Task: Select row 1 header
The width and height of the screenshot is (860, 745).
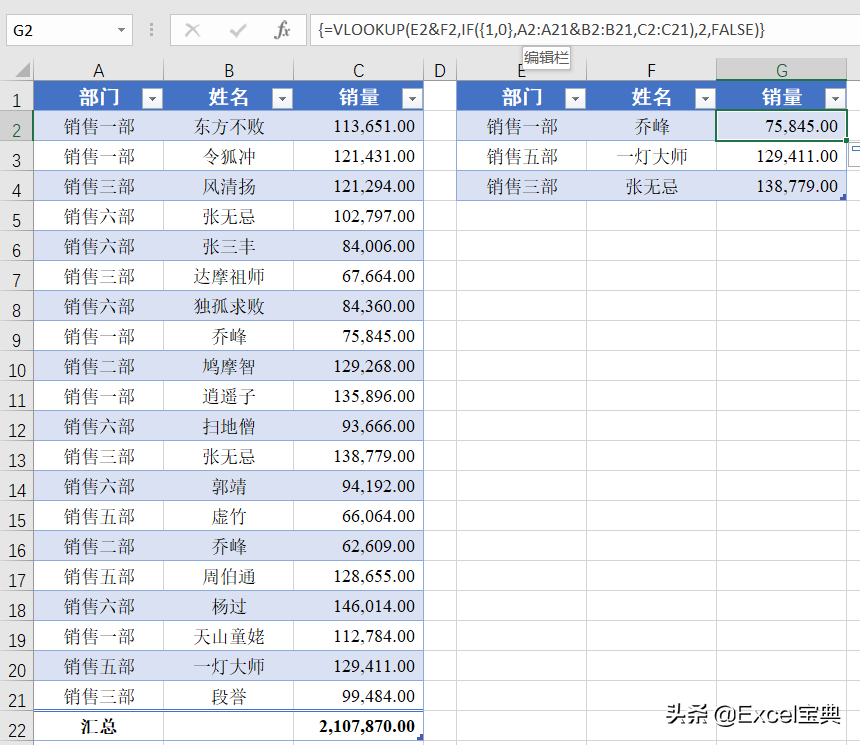Action: [x=16, y=97]
